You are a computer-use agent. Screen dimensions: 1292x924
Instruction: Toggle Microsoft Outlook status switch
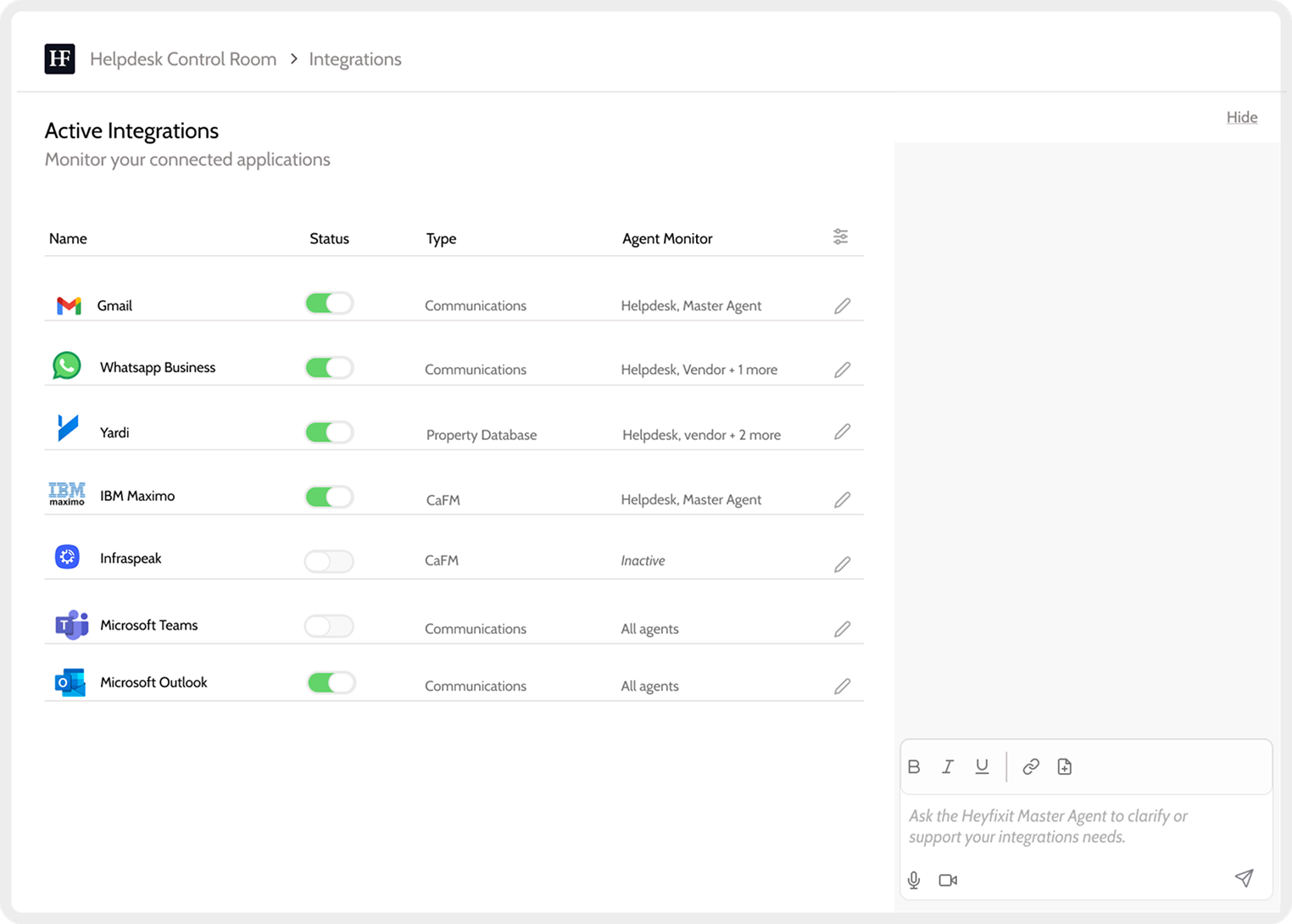pyautogui.click(x=331, y=682)
